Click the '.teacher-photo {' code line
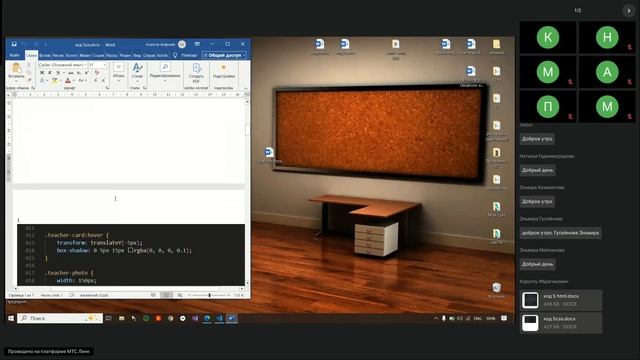Viewport: 640px width, 360px height. point(69,273)
